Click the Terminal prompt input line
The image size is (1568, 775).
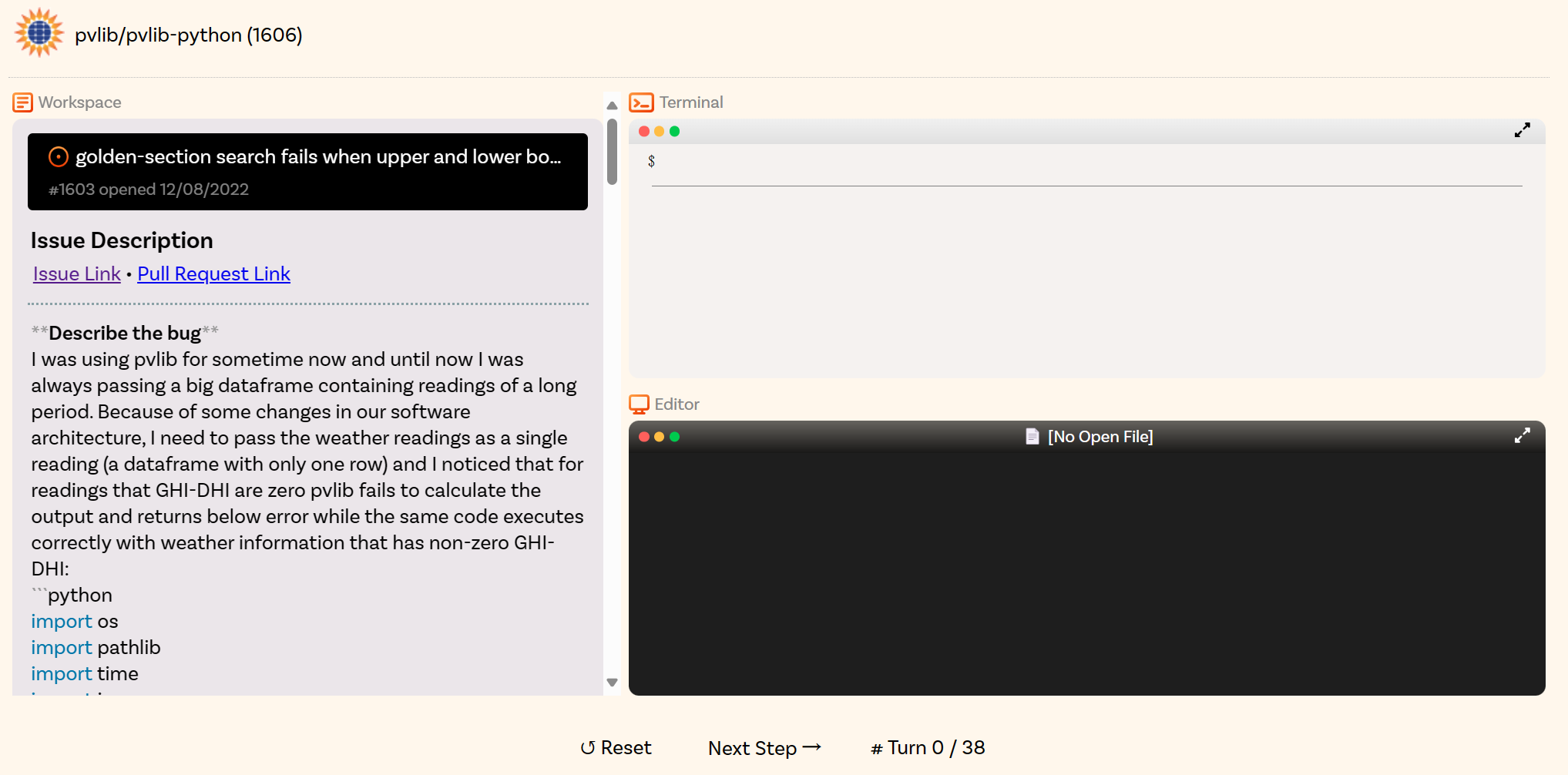(x=1087, y=161)
